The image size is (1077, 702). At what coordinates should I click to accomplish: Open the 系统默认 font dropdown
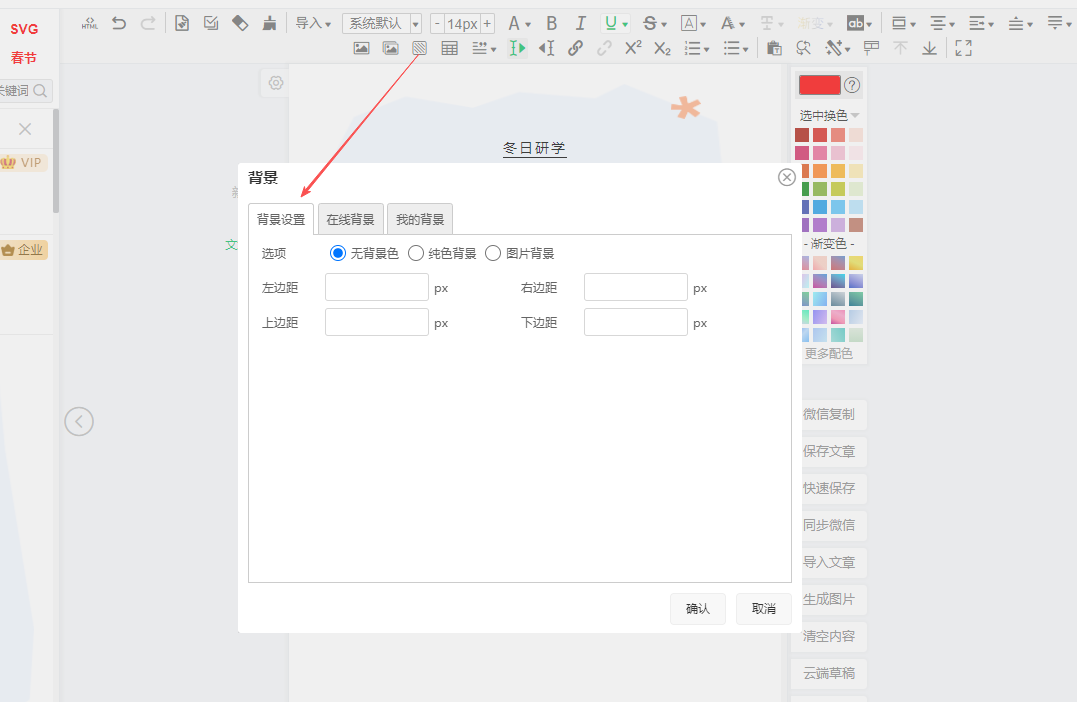coord(382,23)
